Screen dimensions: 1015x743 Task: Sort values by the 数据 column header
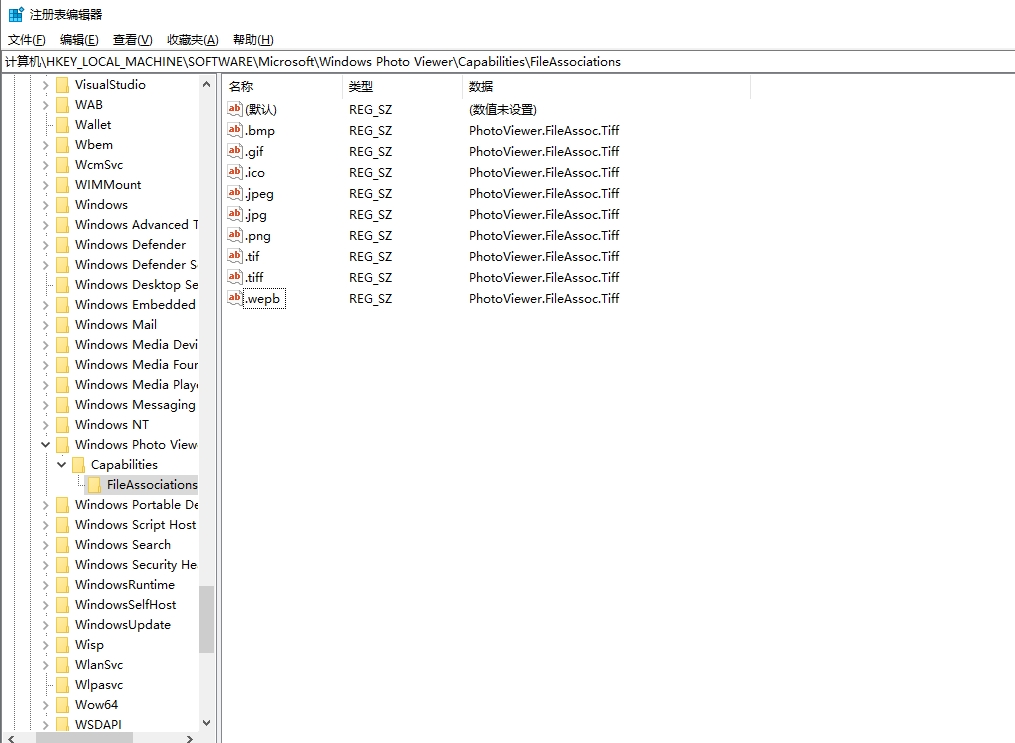pos(607,86)
